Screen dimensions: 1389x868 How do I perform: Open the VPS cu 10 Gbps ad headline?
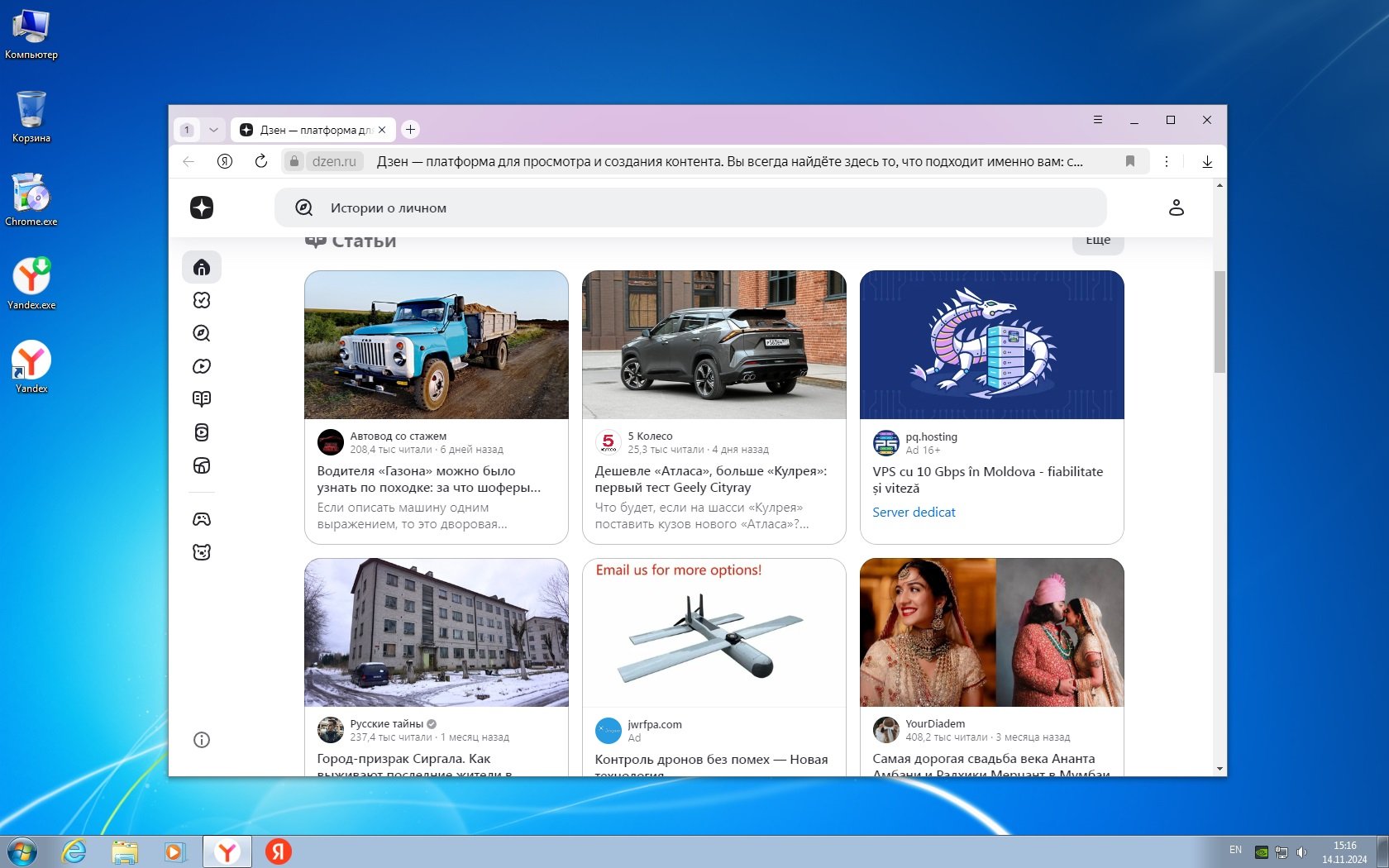point(988,480)
